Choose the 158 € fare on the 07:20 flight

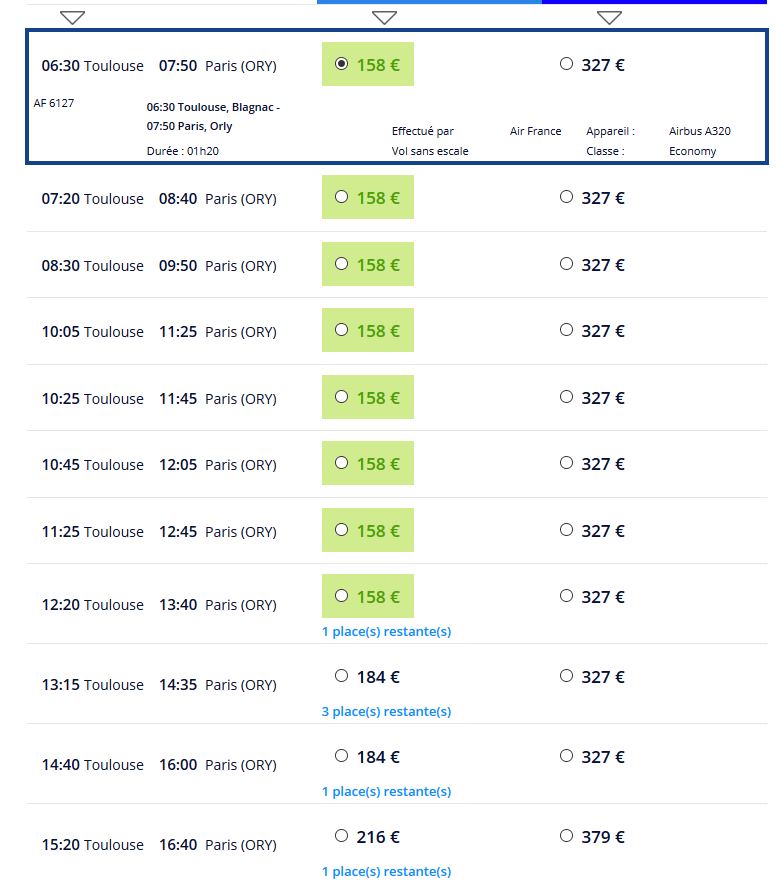[x=343, y=197]
